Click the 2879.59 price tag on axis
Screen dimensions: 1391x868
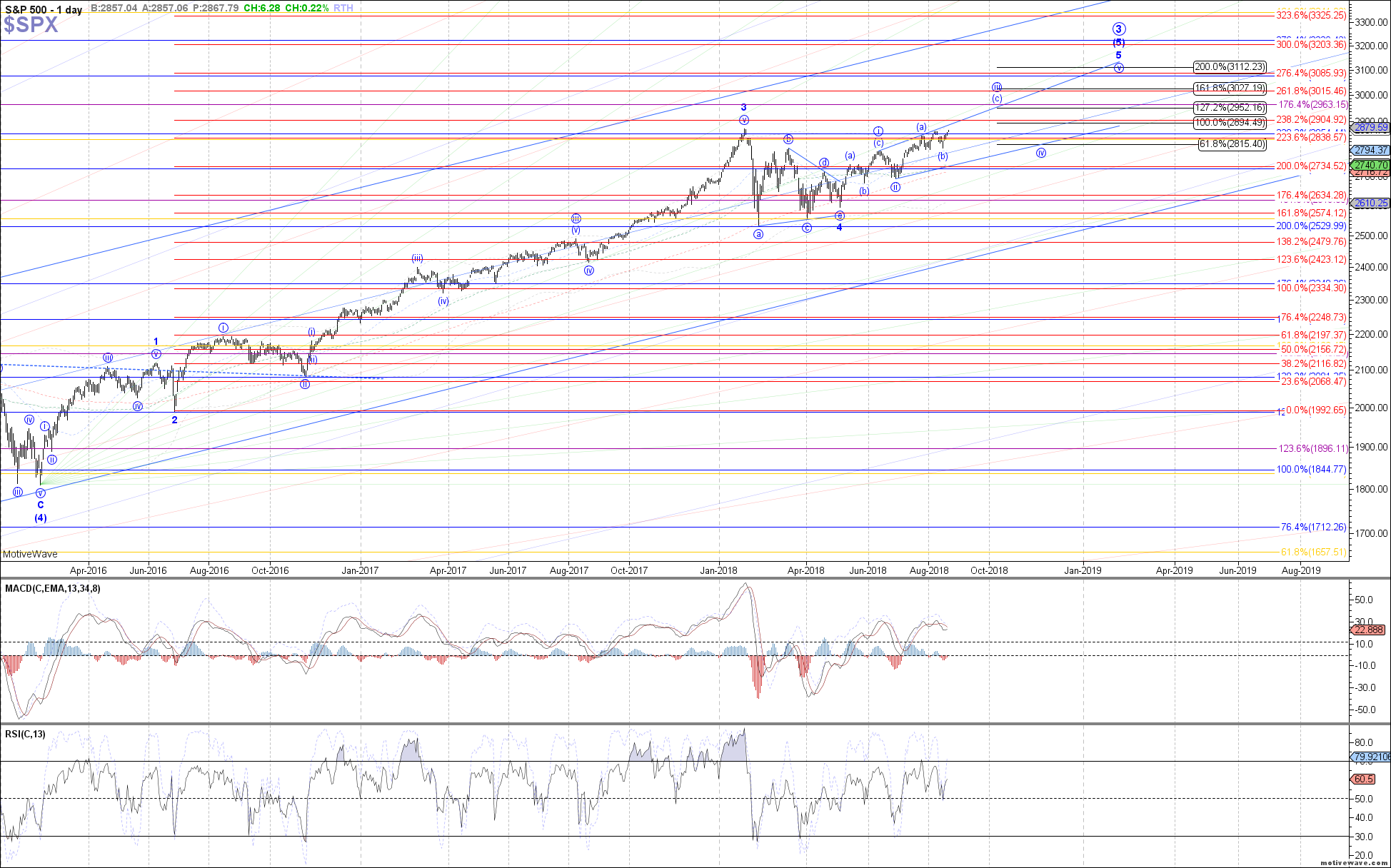(1371, 128)
